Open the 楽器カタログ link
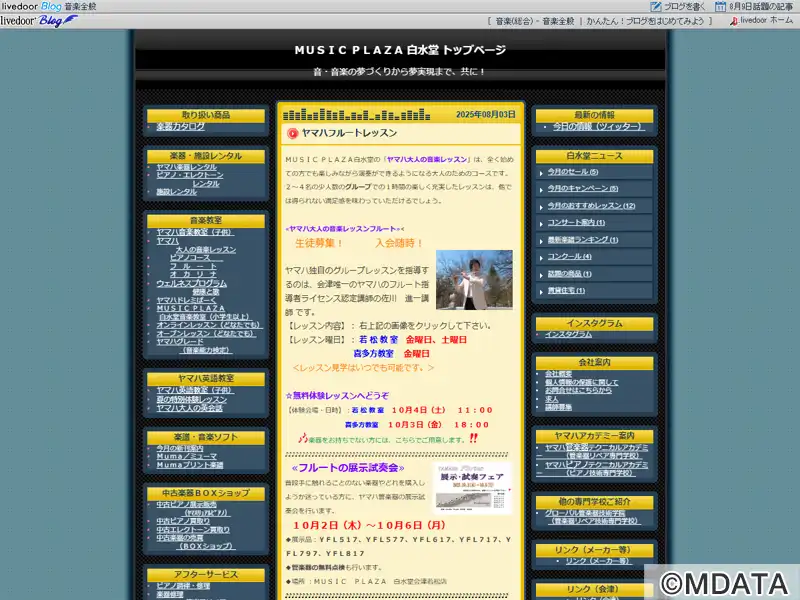 pos(181,126)
